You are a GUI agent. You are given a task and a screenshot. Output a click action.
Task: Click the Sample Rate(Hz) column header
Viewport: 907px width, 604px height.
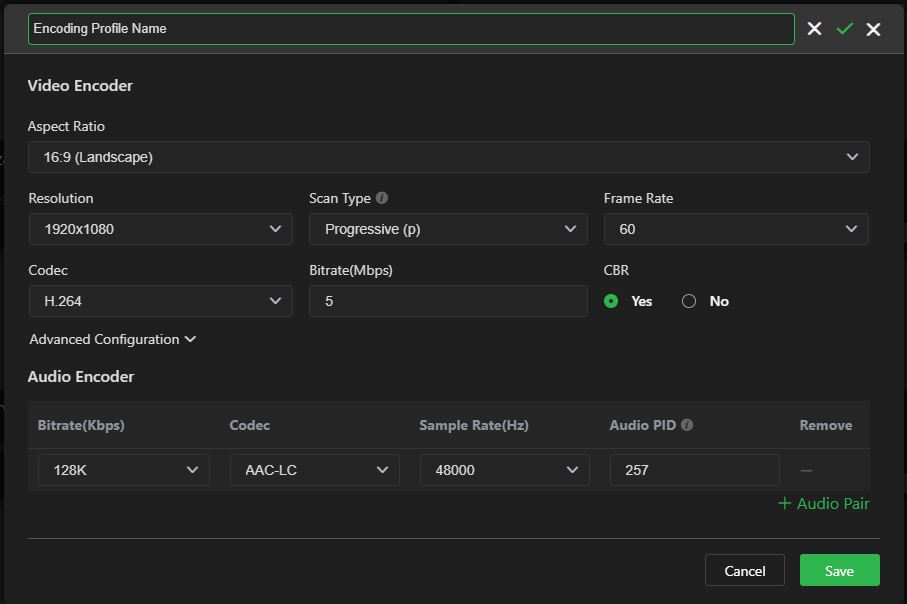[x=474, y=425]
